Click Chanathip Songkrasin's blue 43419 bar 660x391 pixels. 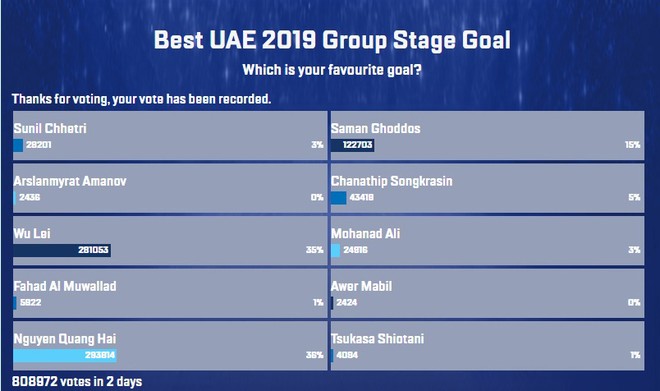click(x=338, y=198)
